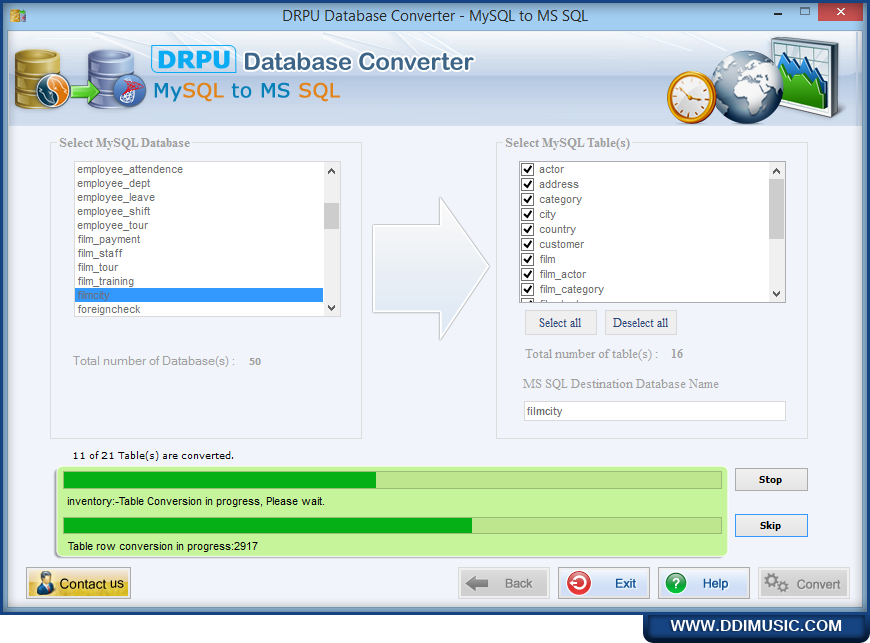Close the Database Converter window

(841, 12)
